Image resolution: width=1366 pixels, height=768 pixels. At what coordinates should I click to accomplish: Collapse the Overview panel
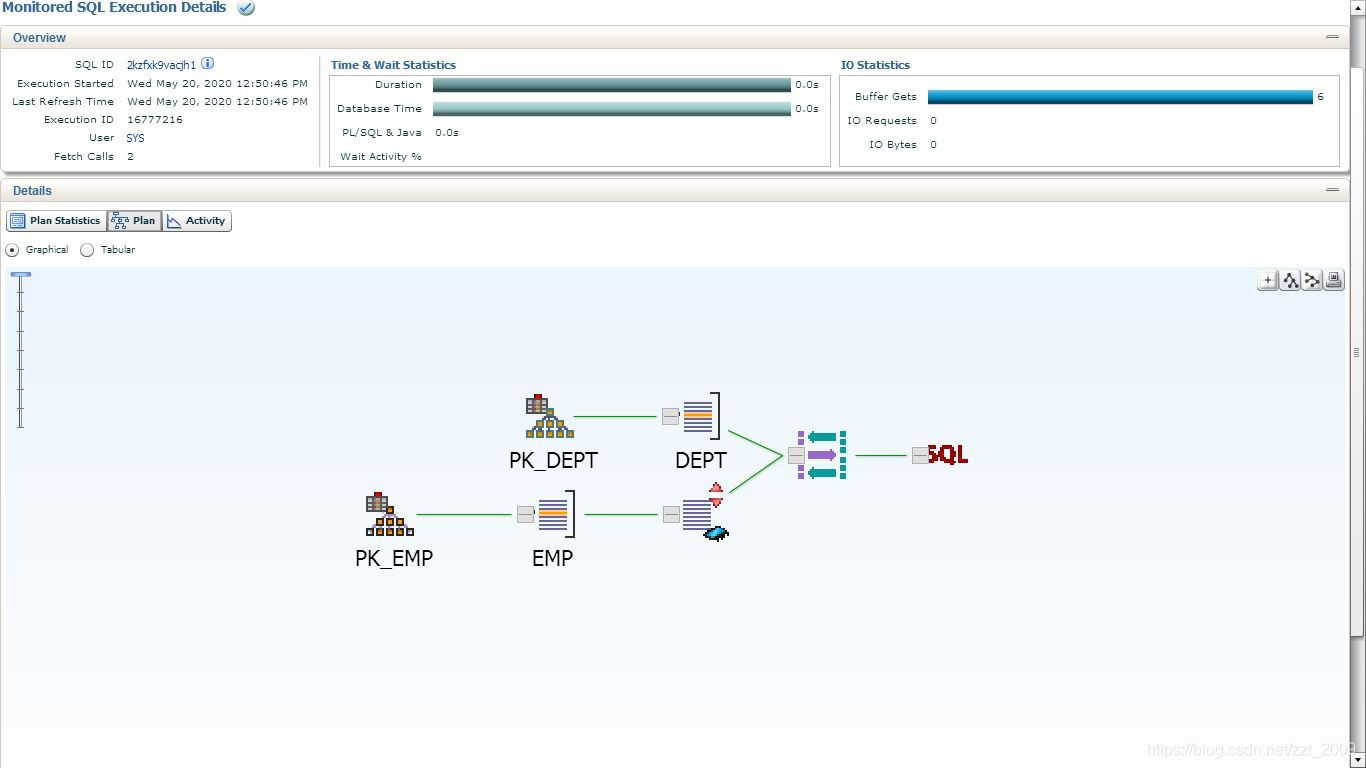pos(1332,36)
